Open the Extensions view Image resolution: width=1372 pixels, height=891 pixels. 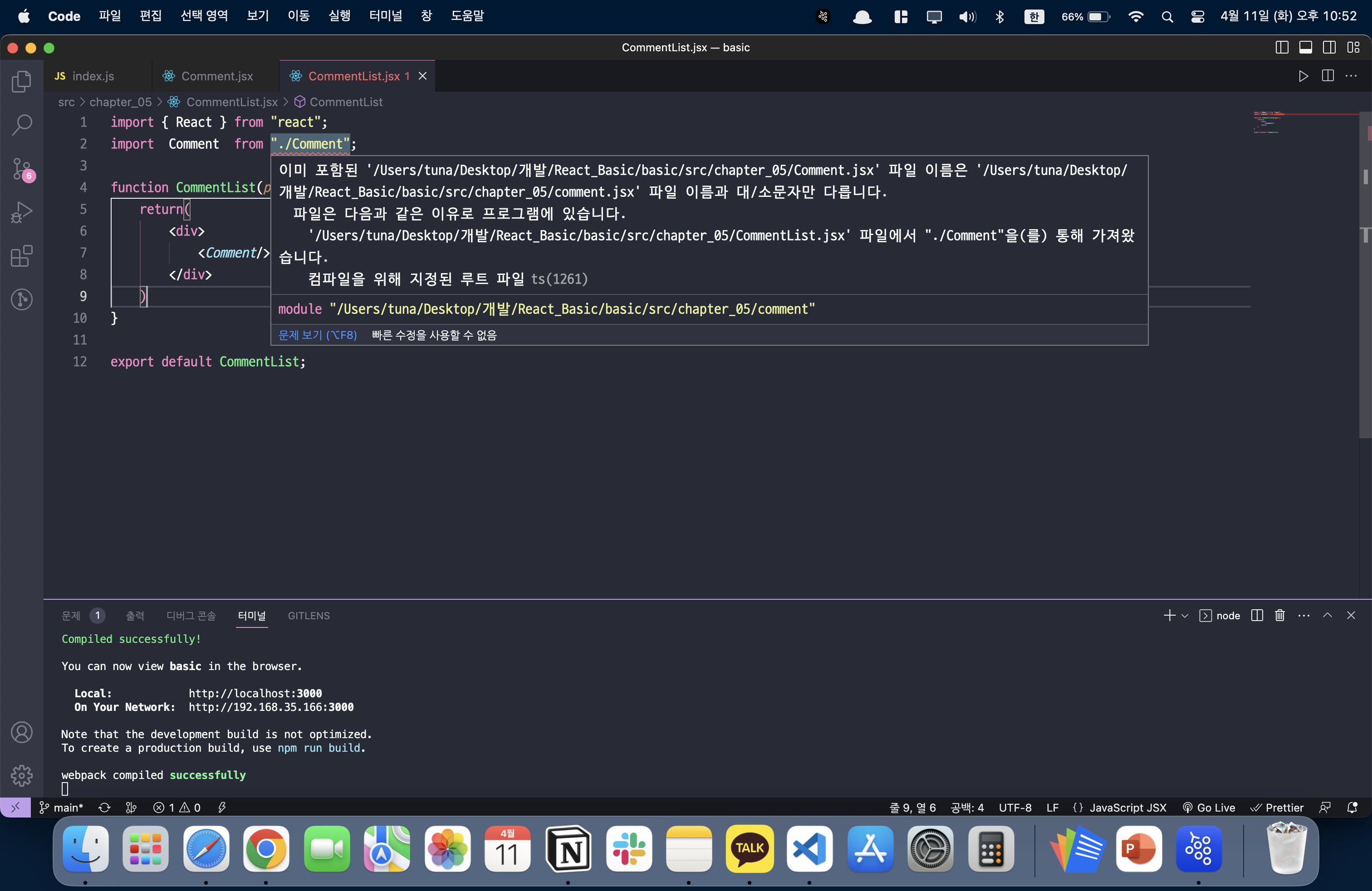[21, 256]
